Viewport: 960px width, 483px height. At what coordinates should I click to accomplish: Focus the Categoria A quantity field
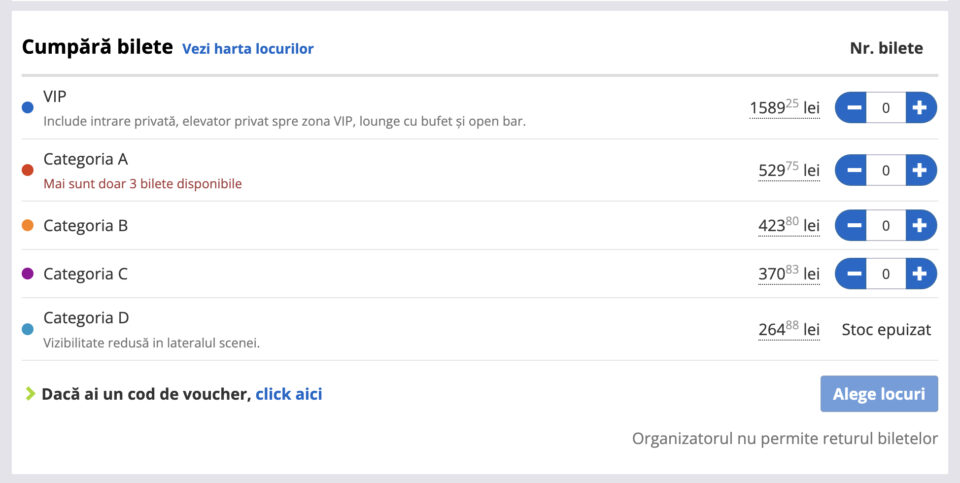[x=886, y=170]
